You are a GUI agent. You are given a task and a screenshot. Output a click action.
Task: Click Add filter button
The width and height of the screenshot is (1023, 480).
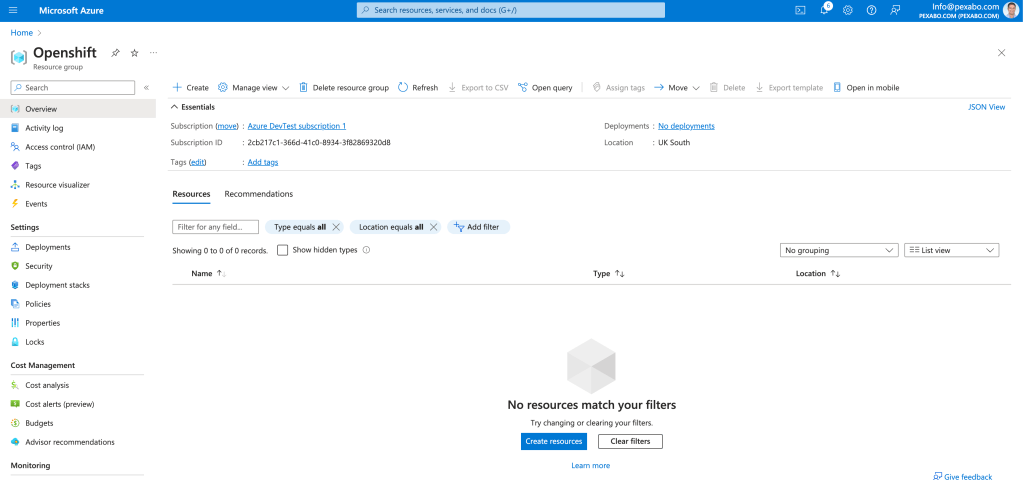pyautogui.click(x=478, y=227)
